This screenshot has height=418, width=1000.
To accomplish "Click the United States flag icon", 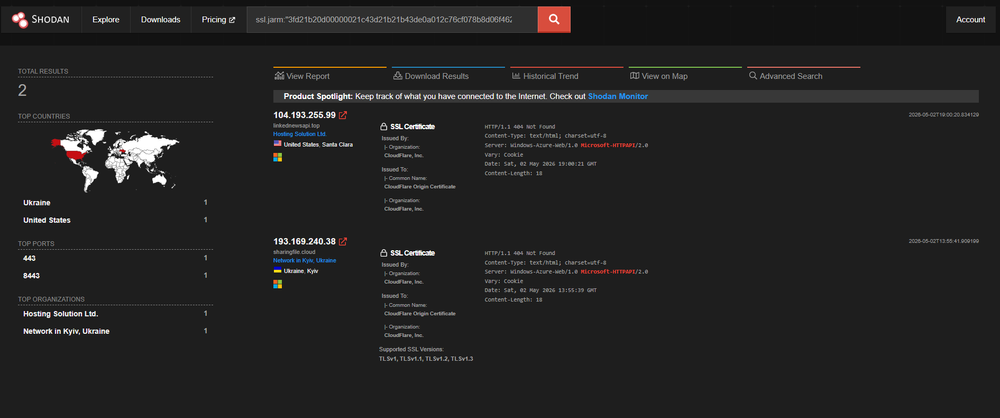I will (x=277, y=144).
